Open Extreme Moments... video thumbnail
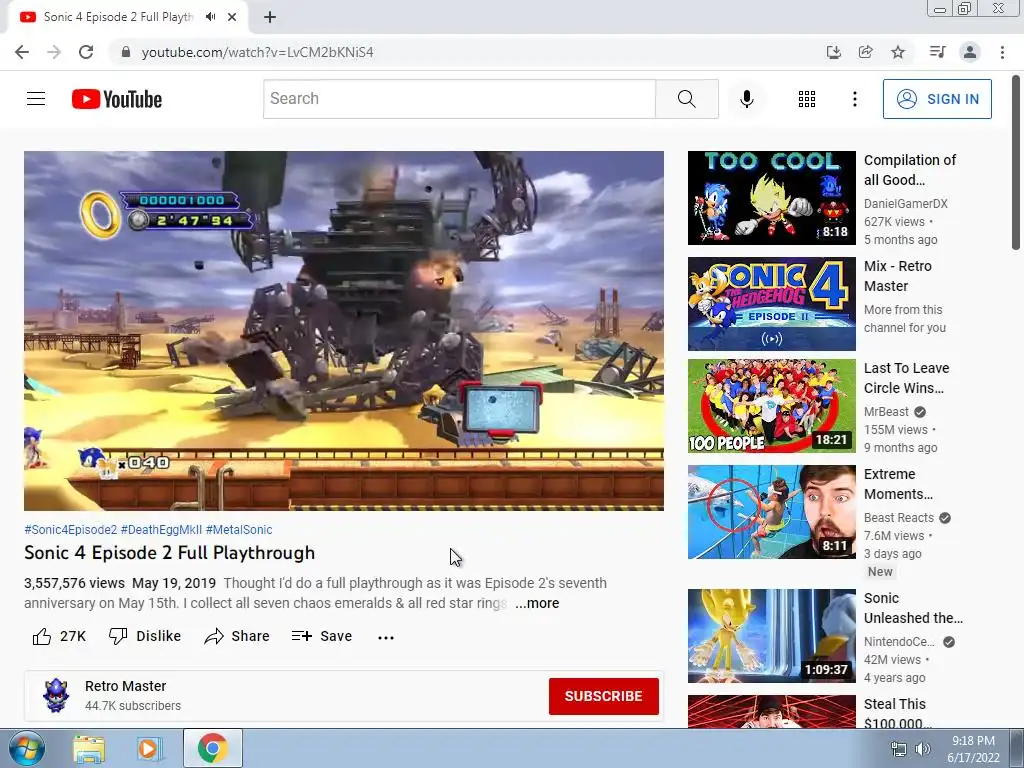 click(x=771, y=512)
